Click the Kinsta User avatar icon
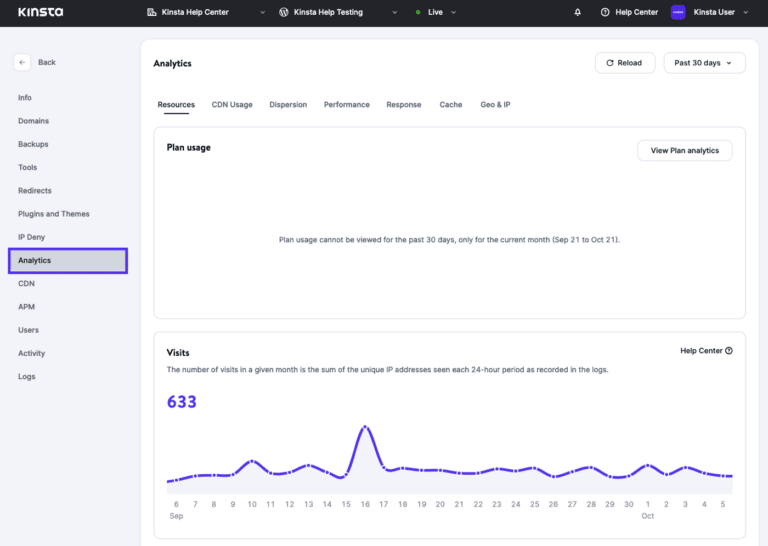This screenshot has width=768, height=546. [678, 12]
